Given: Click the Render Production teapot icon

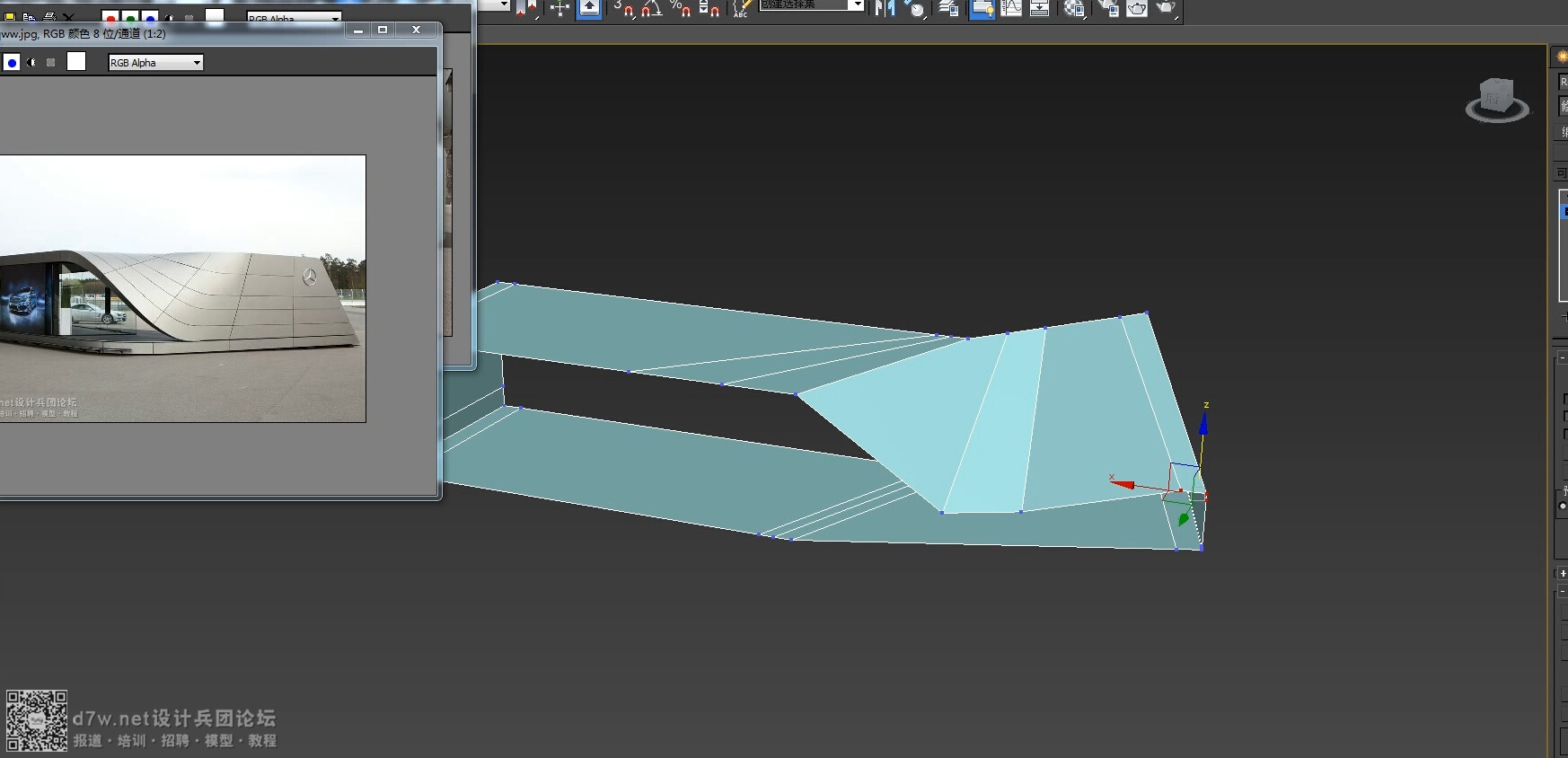Looking at the screenshot, I should point(1167,9).
